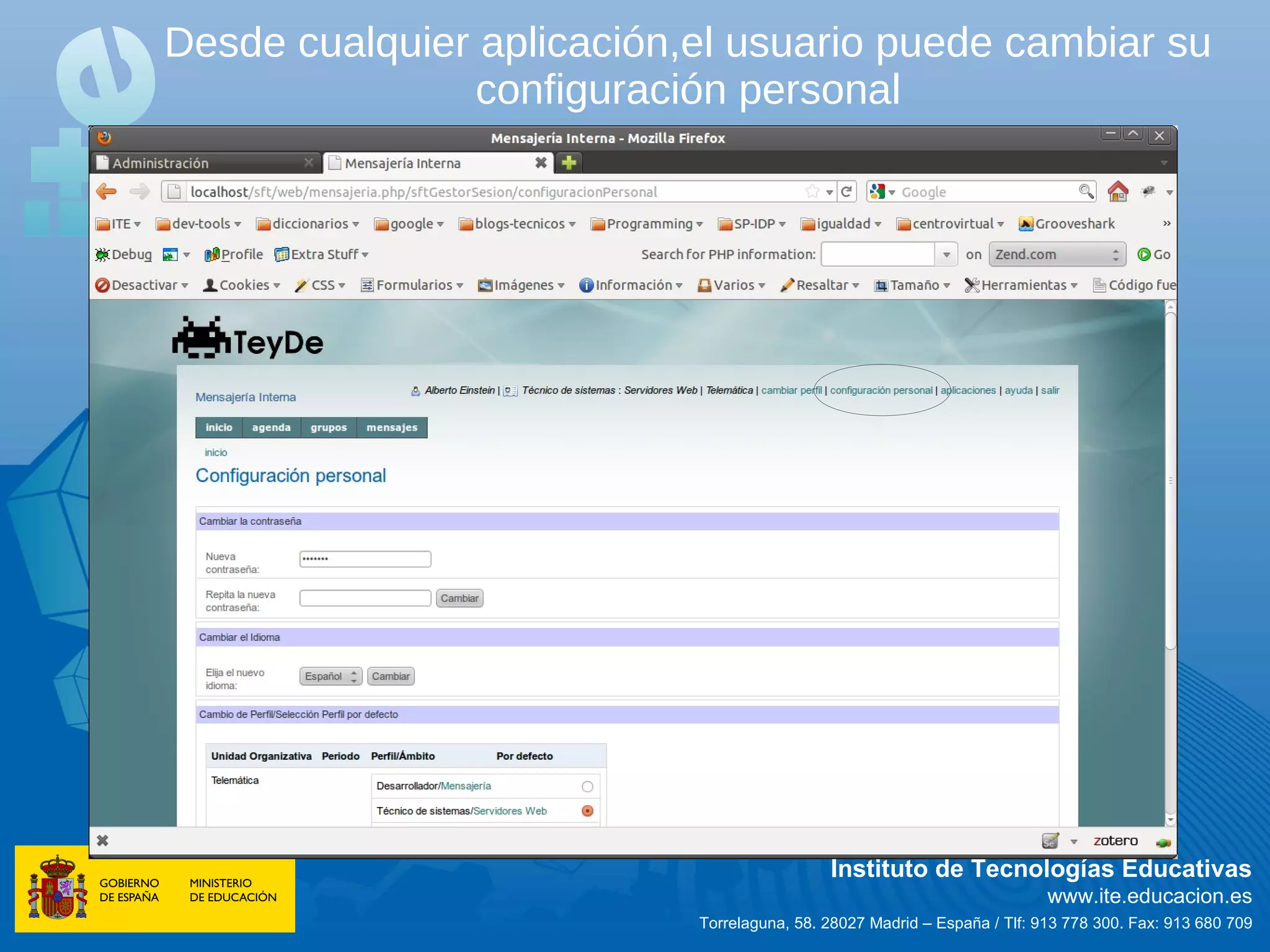Open the Desactivar developer menu
1270x952 pixels.
[141, 285]
